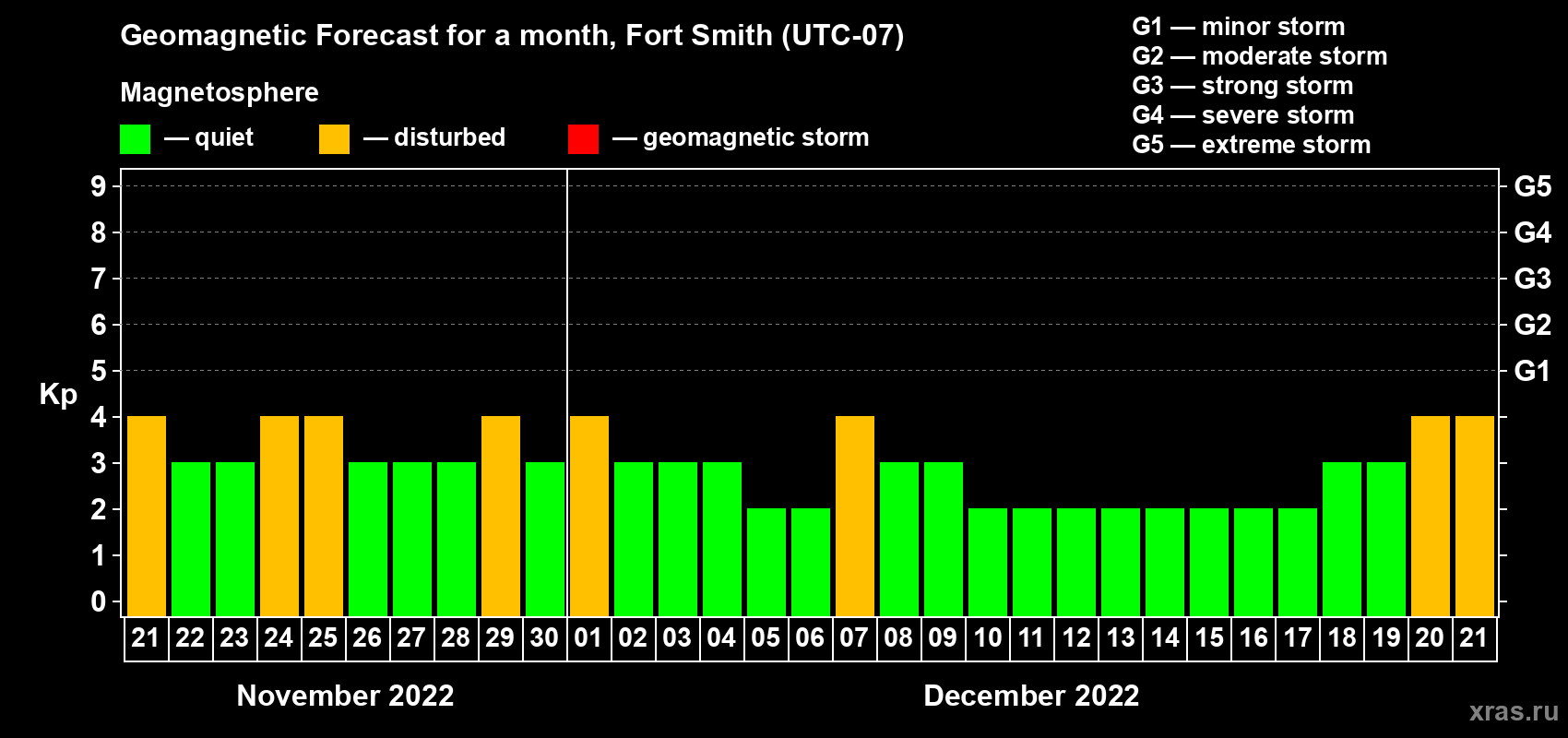Click the 'December 2022' month label
1568x738 pixels.
(x=1032, y=696)
